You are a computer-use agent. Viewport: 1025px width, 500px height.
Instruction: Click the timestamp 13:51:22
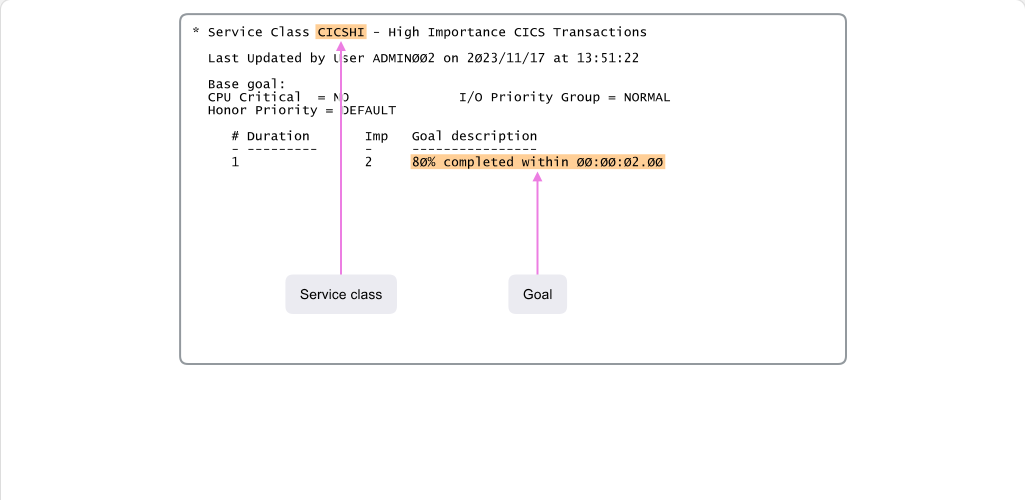point(607,58)
